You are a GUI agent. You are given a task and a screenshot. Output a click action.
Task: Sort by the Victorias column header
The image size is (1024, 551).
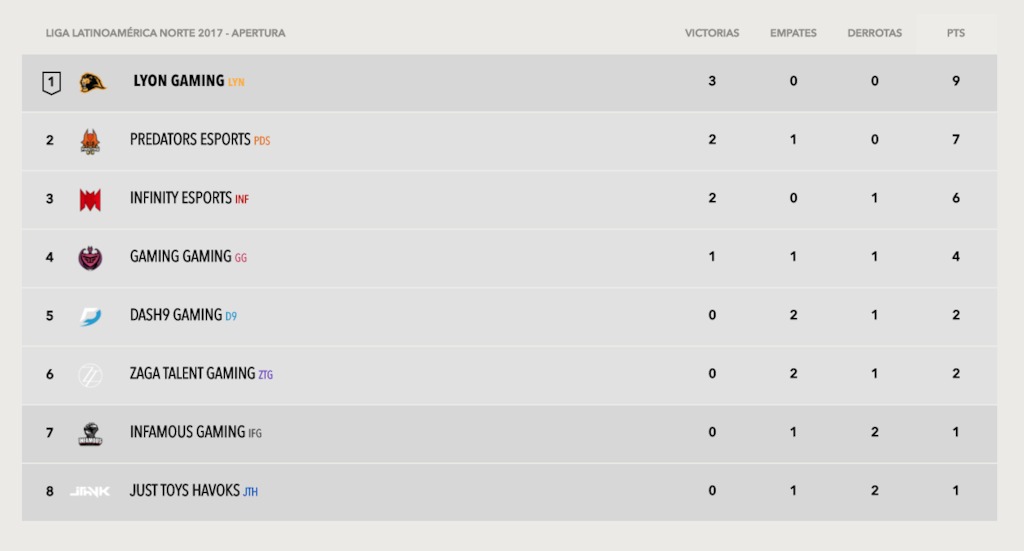pyautogui.click(x=712, y=33)
